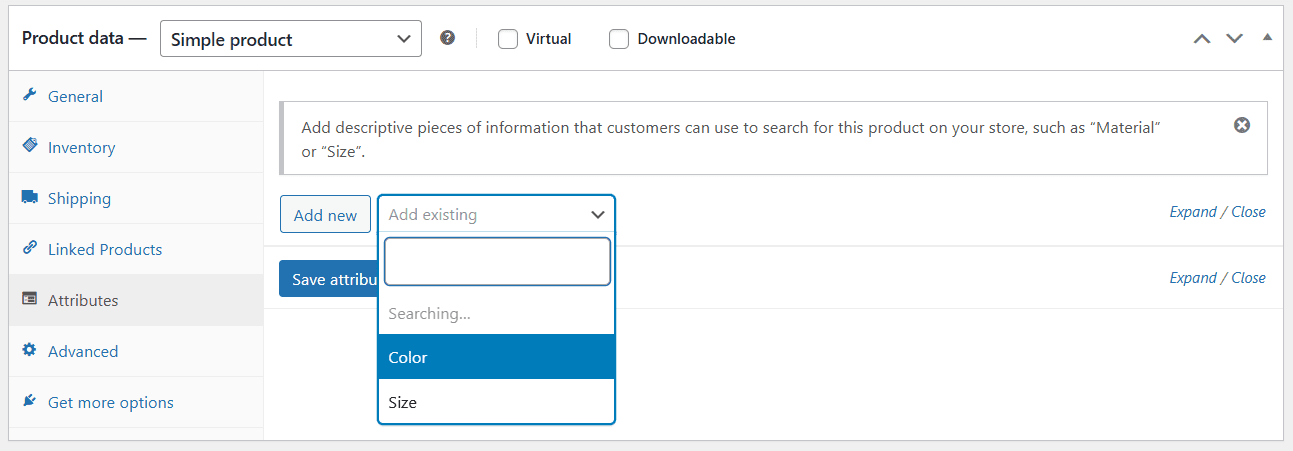Tick the Downloadable checkbox

tap(619, 39)
